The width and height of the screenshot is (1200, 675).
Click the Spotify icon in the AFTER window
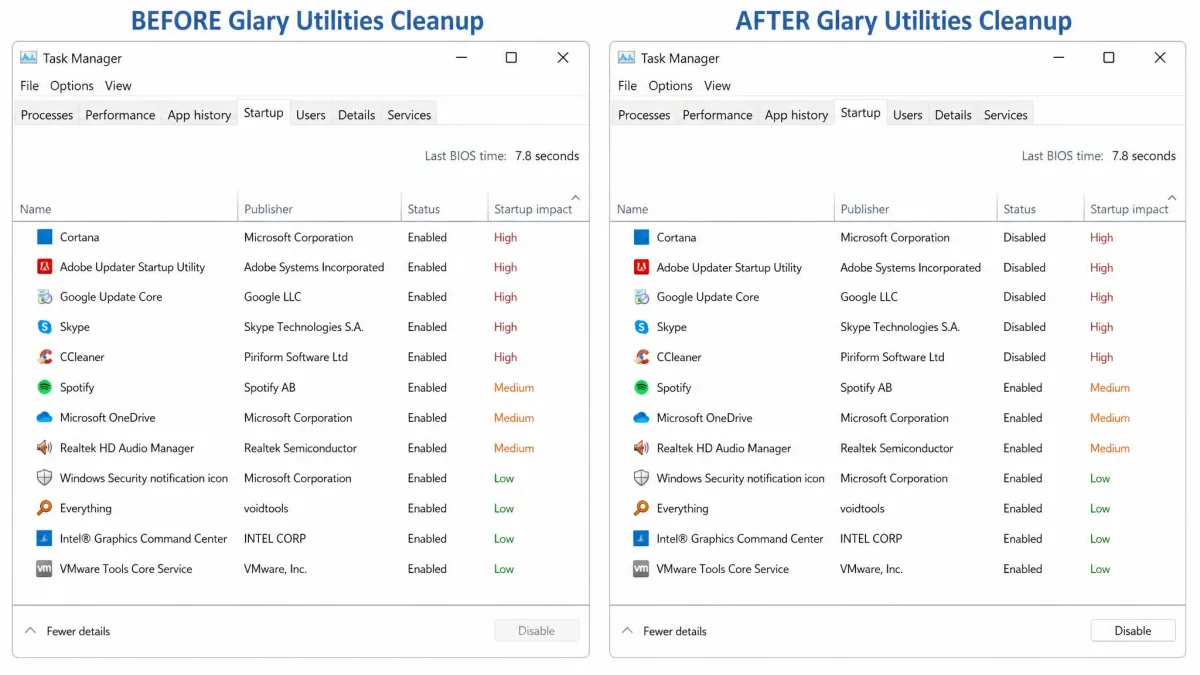pyautogui.click(x=641, y=387)
